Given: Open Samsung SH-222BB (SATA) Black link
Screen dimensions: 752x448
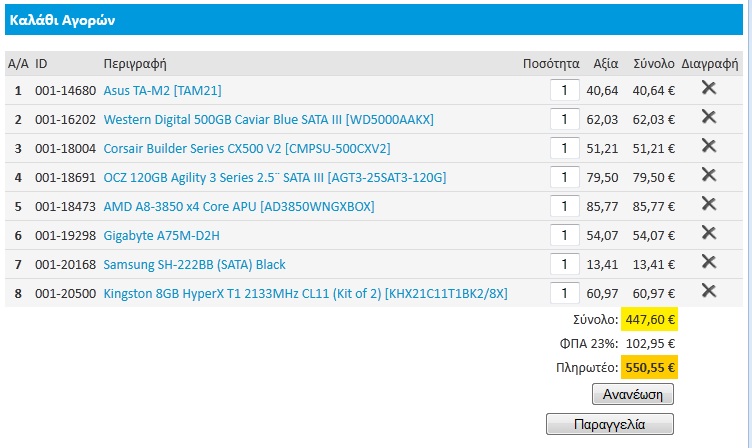Looking at the screenshot, I should click(194, 265).
